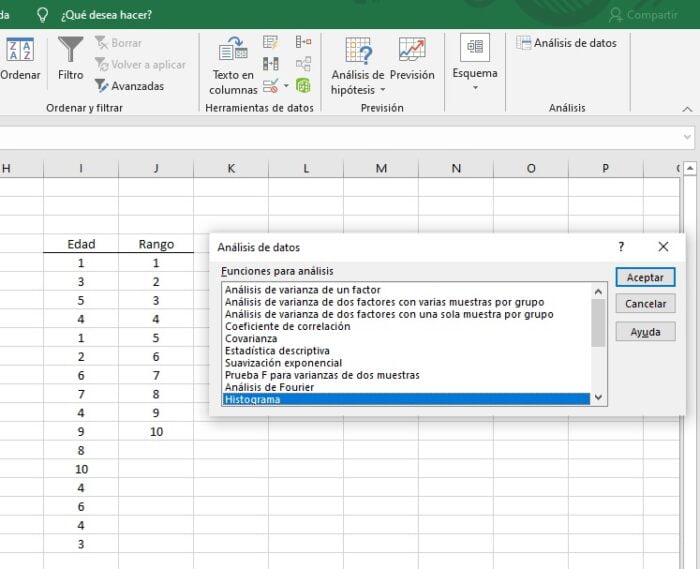Click the Relaciones icon
The image size is (700, 569).
coord(304,64)
